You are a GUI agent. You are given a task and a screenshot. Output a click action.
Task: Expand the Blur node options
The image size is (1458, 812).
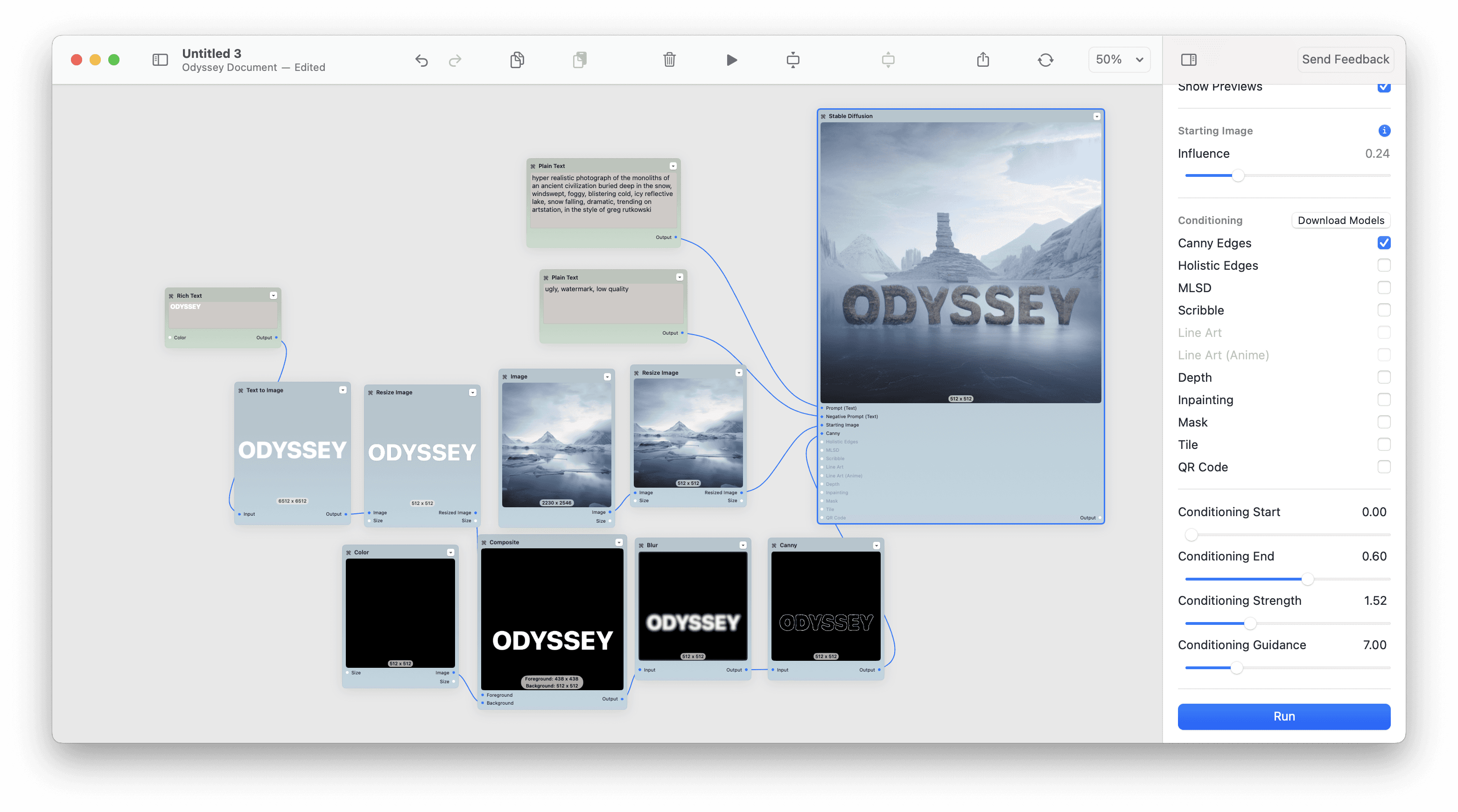click(743, 545)
